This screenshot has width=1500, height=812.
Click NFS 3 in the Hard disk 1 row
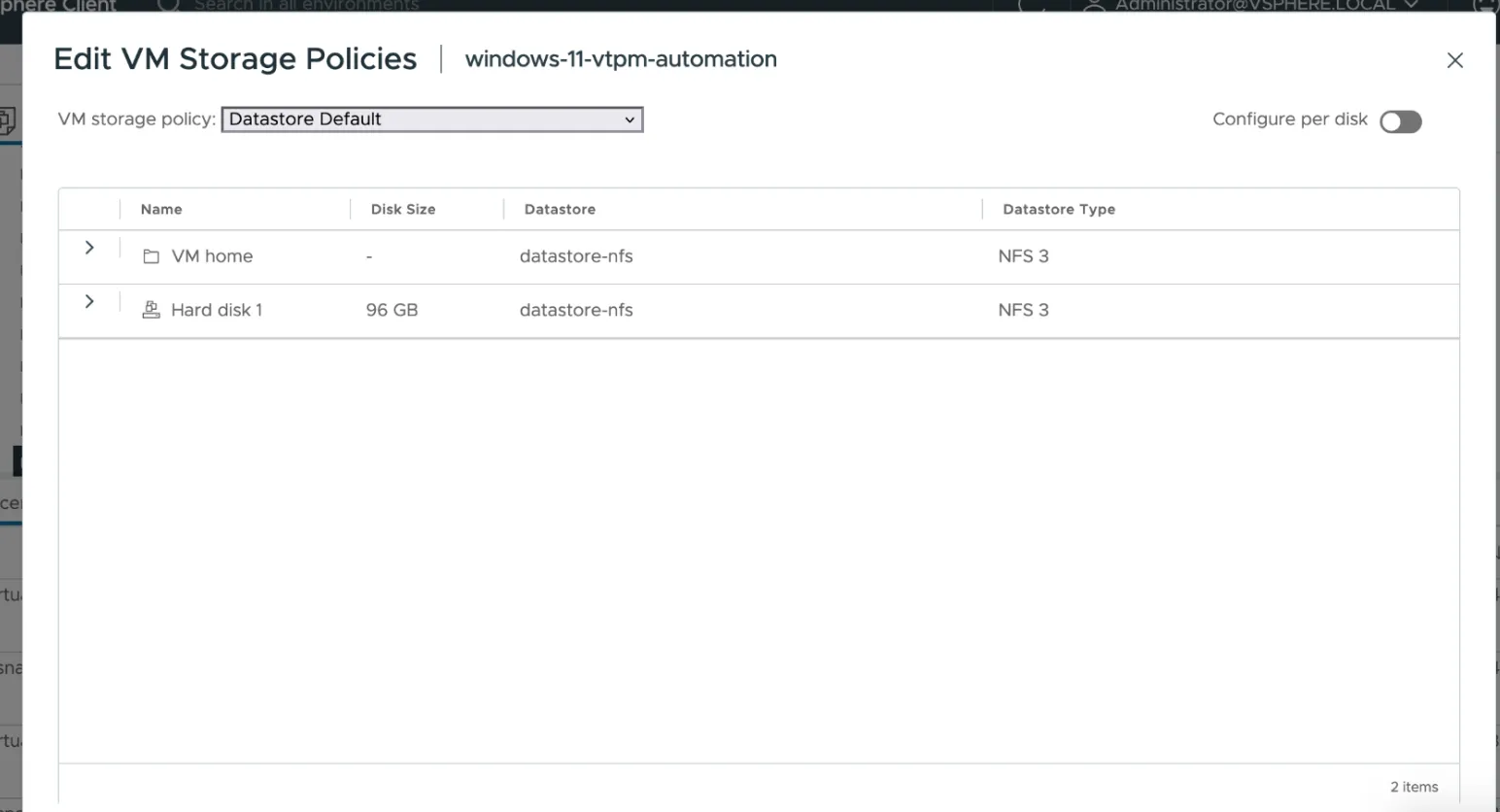point(1023,310)
